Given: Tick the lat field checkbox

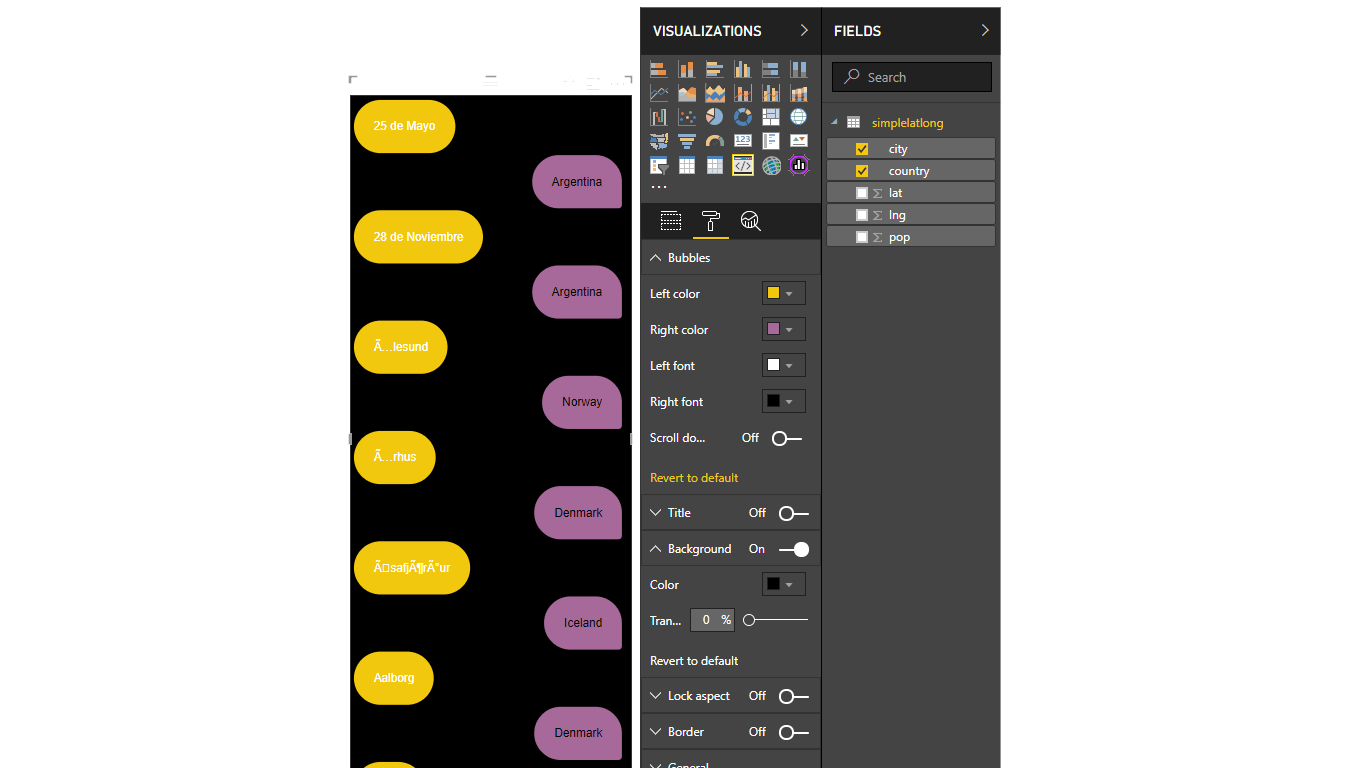Looking at the screenshot, I should [x=862, y=193].
